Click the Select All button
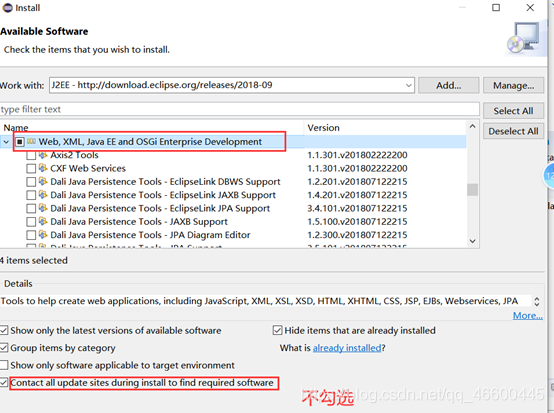The image size is (554, 413). [x=513, y=111]
